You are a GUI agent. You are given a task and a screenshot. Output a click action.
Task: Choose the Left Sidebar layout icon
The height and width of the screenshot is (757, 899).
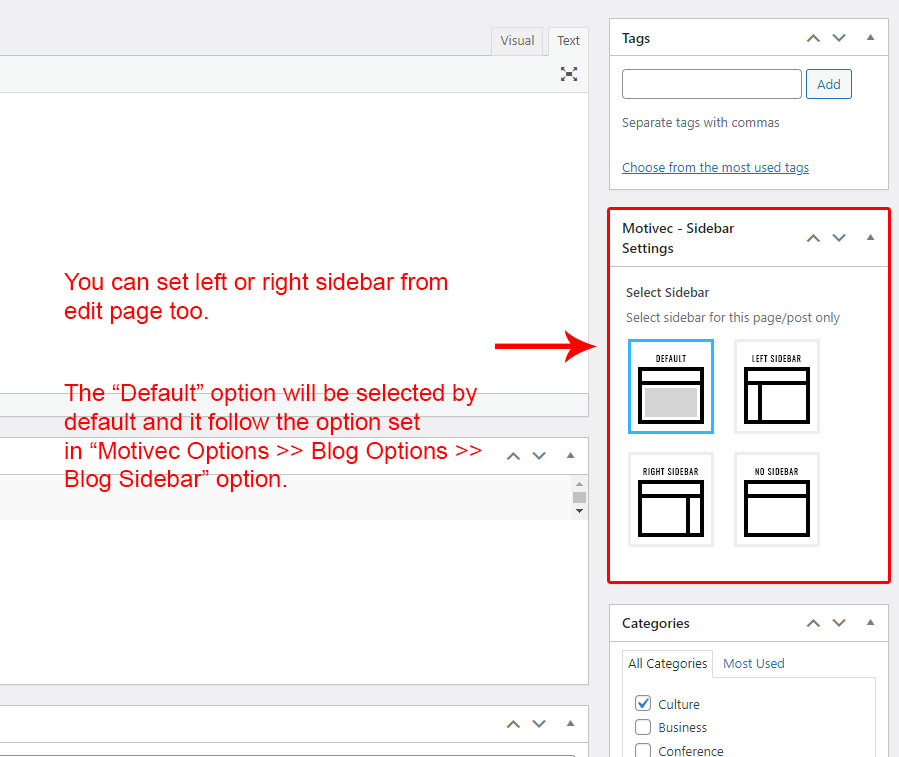[777, 387]
